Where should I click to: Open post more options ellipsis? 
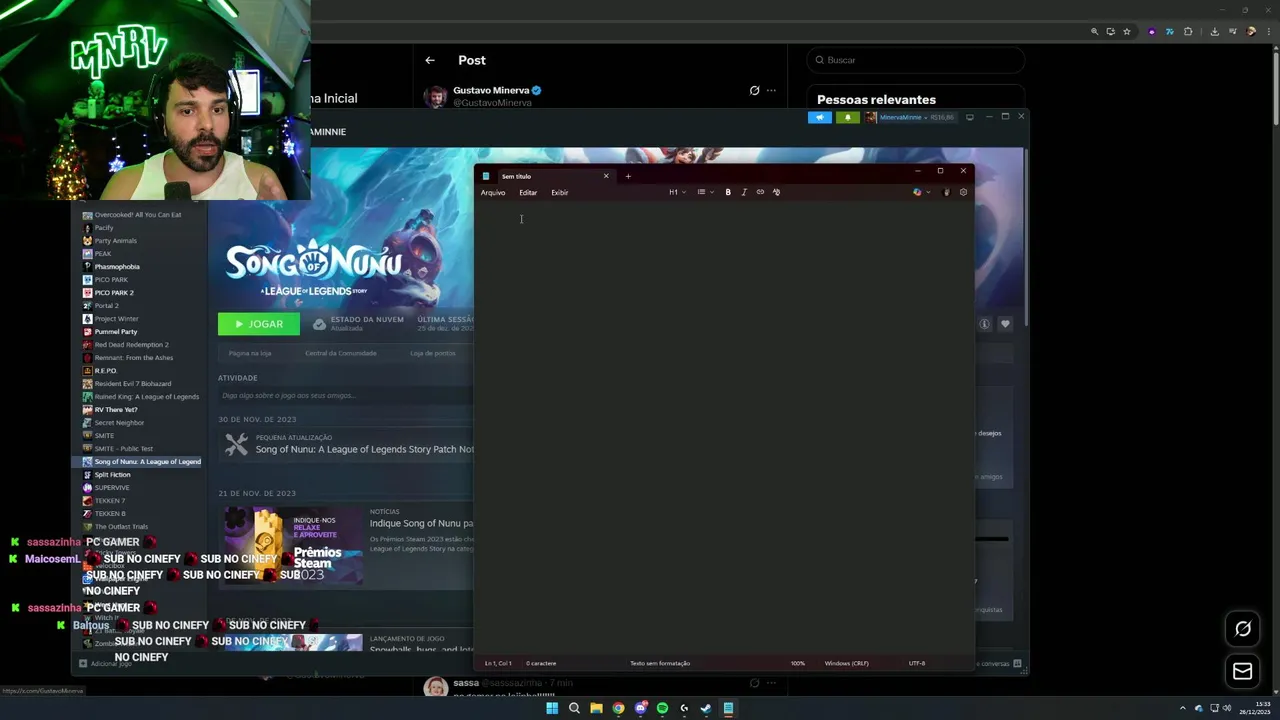click(771, 90)
